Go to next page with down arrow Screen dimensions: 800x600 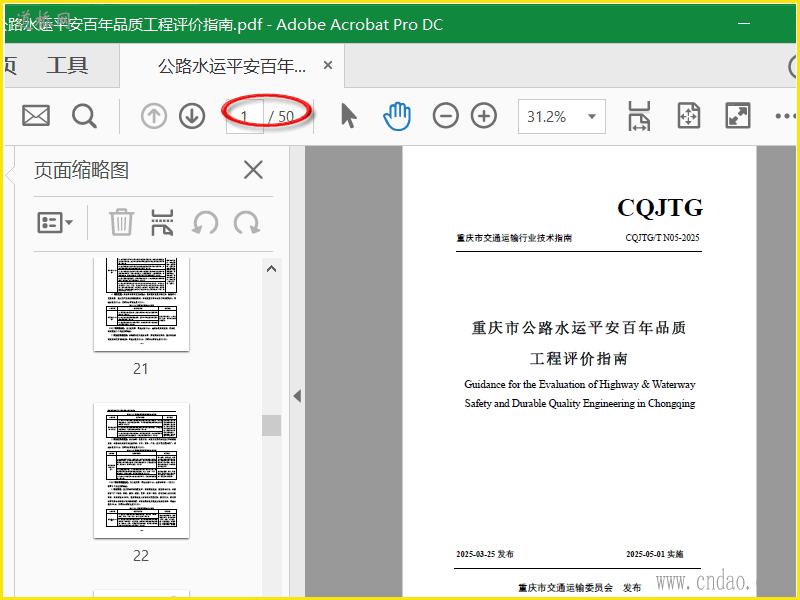pos(192,116)
